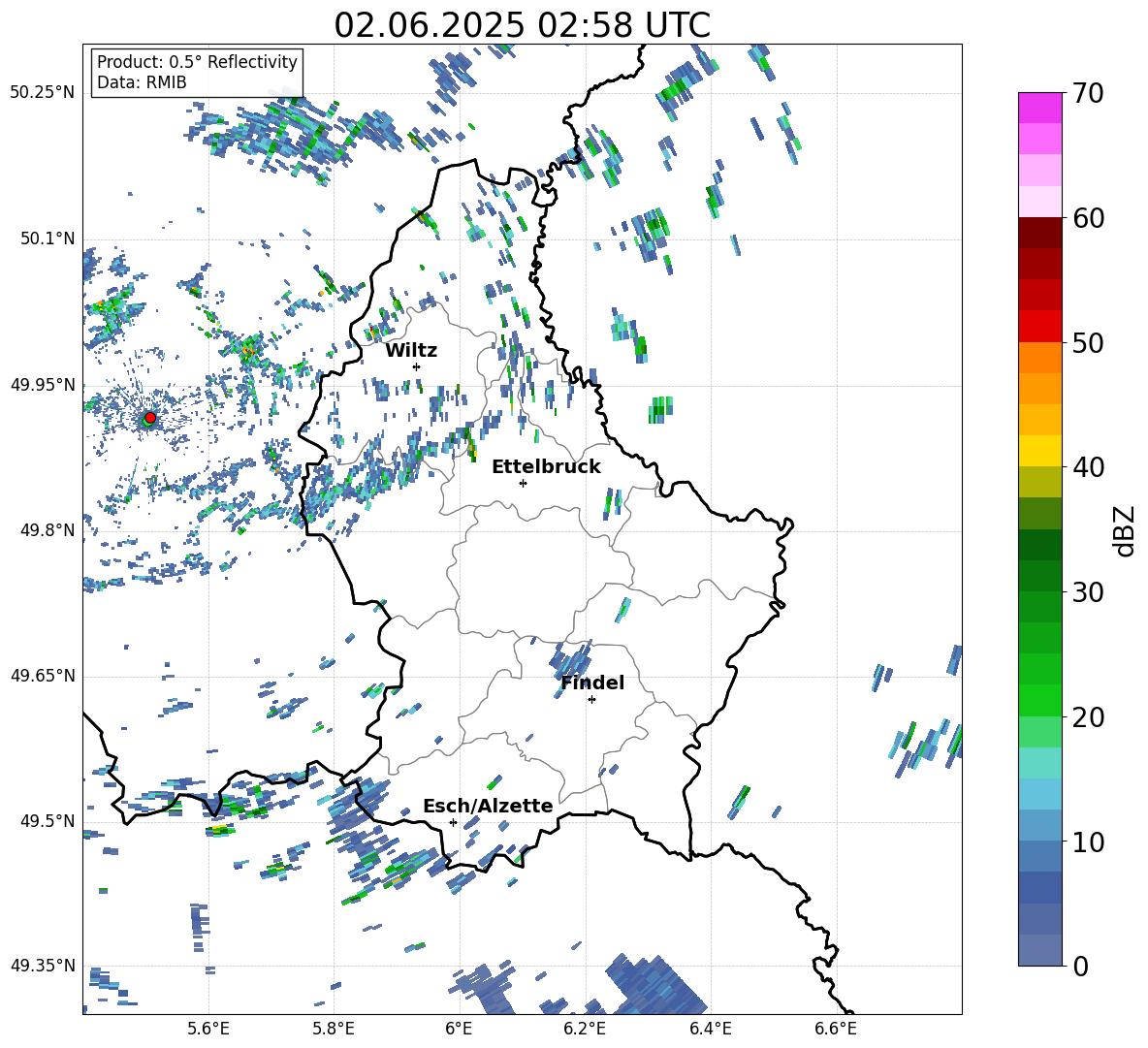Click the 50.25°N latitude label
Screen dimensions: 1148x1048
click(x=43, y=93)
